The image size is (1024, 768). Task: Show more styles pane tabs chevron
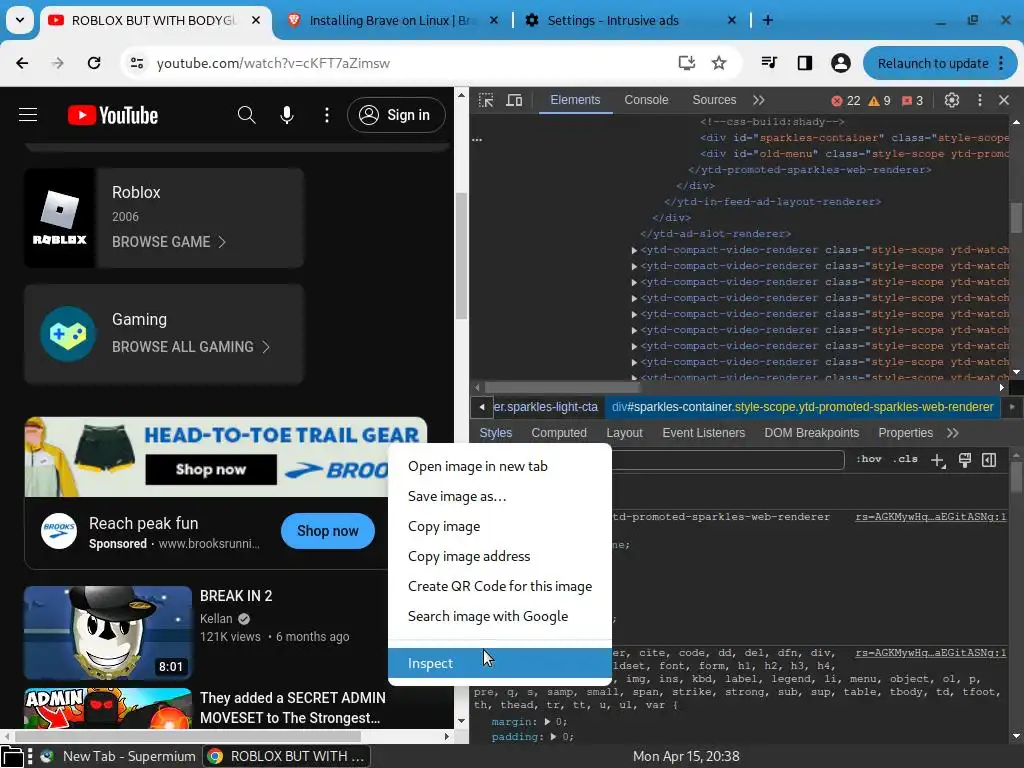pos(953,433)
